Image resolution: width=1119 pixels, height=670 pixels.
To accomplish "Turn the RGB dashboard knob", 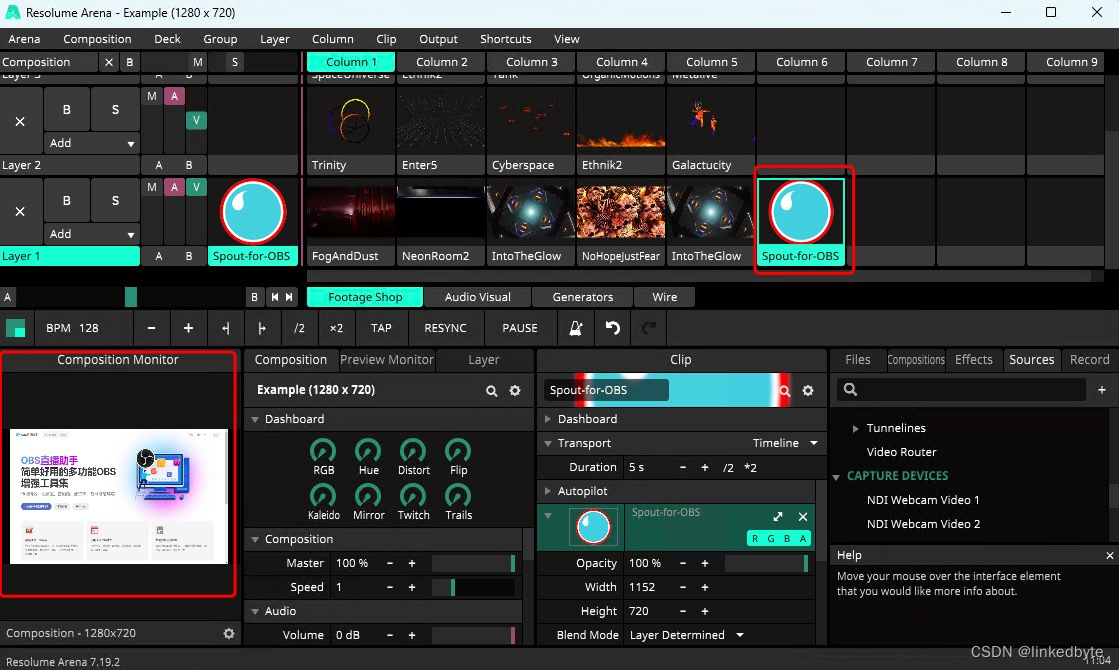I will tap(323, 451).
